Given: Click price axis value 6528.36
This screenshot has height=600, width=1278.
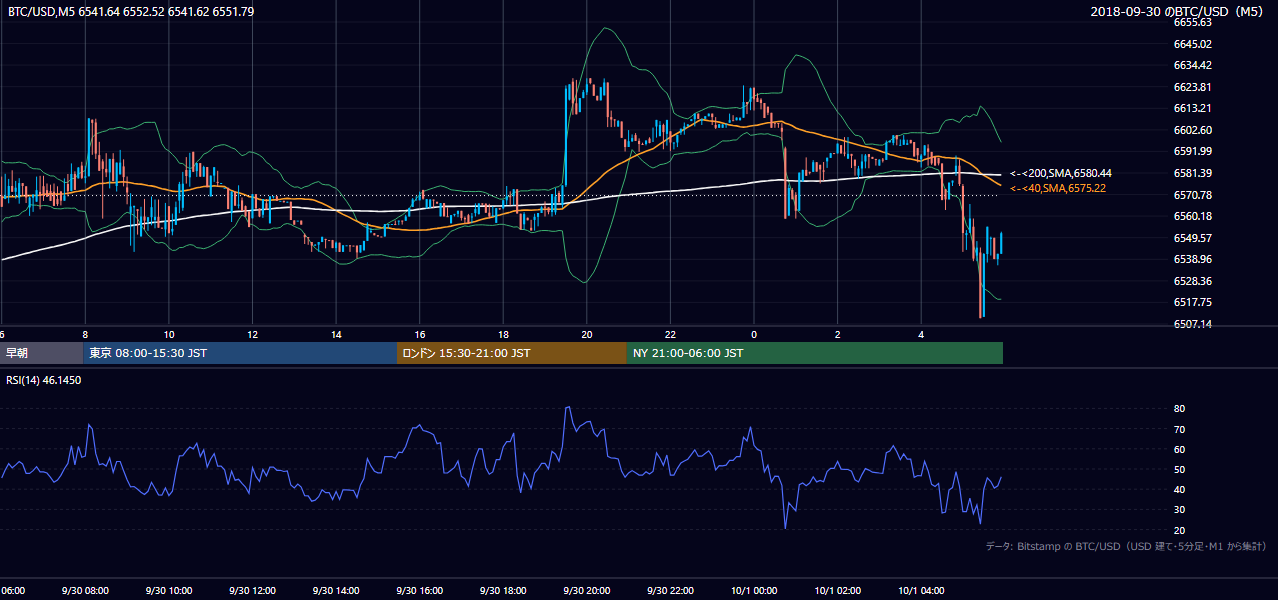Looking at the screenshot, I should 1193,281.
